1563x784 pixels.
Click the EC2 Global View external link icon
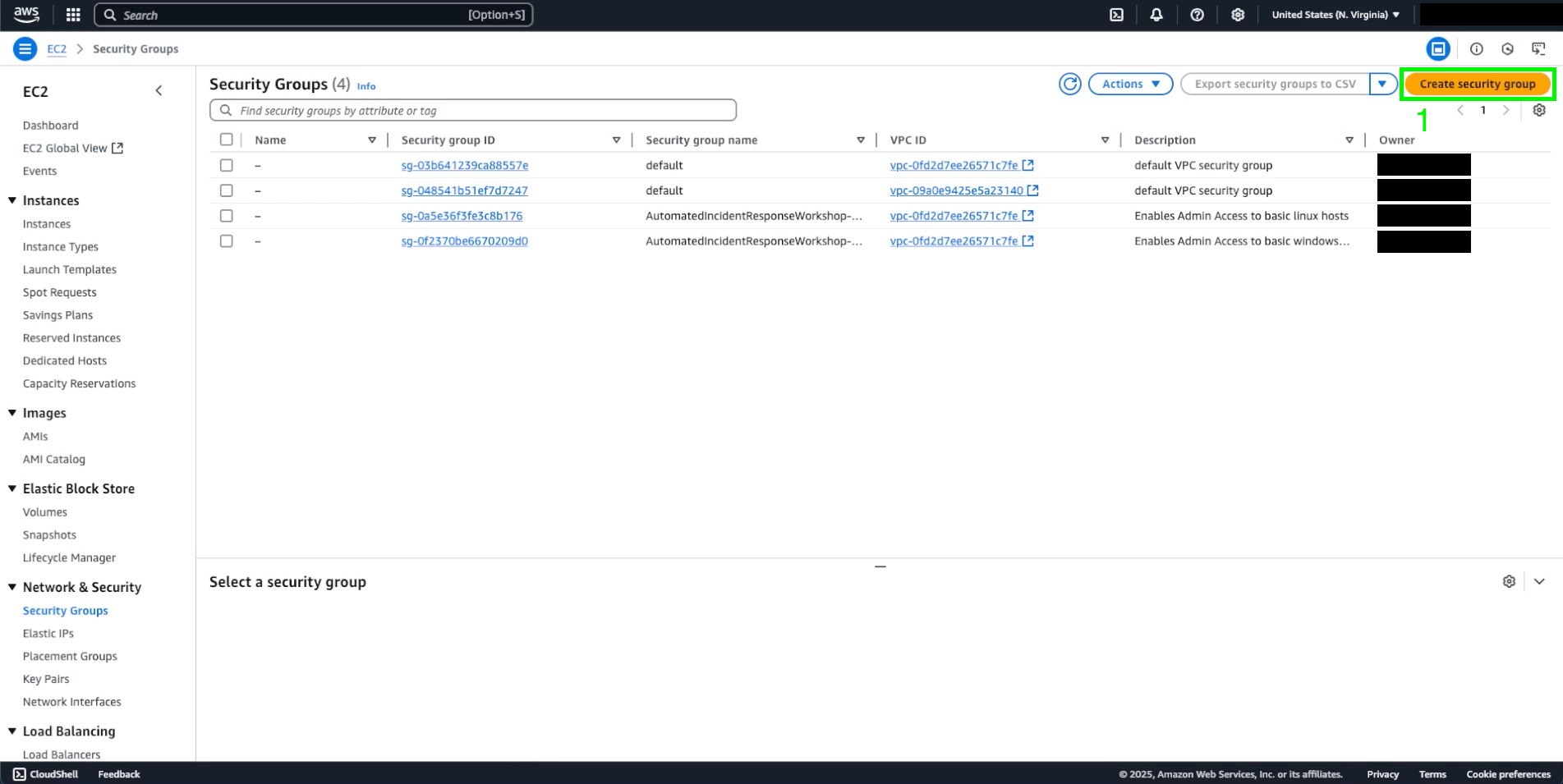click(117, 148)
